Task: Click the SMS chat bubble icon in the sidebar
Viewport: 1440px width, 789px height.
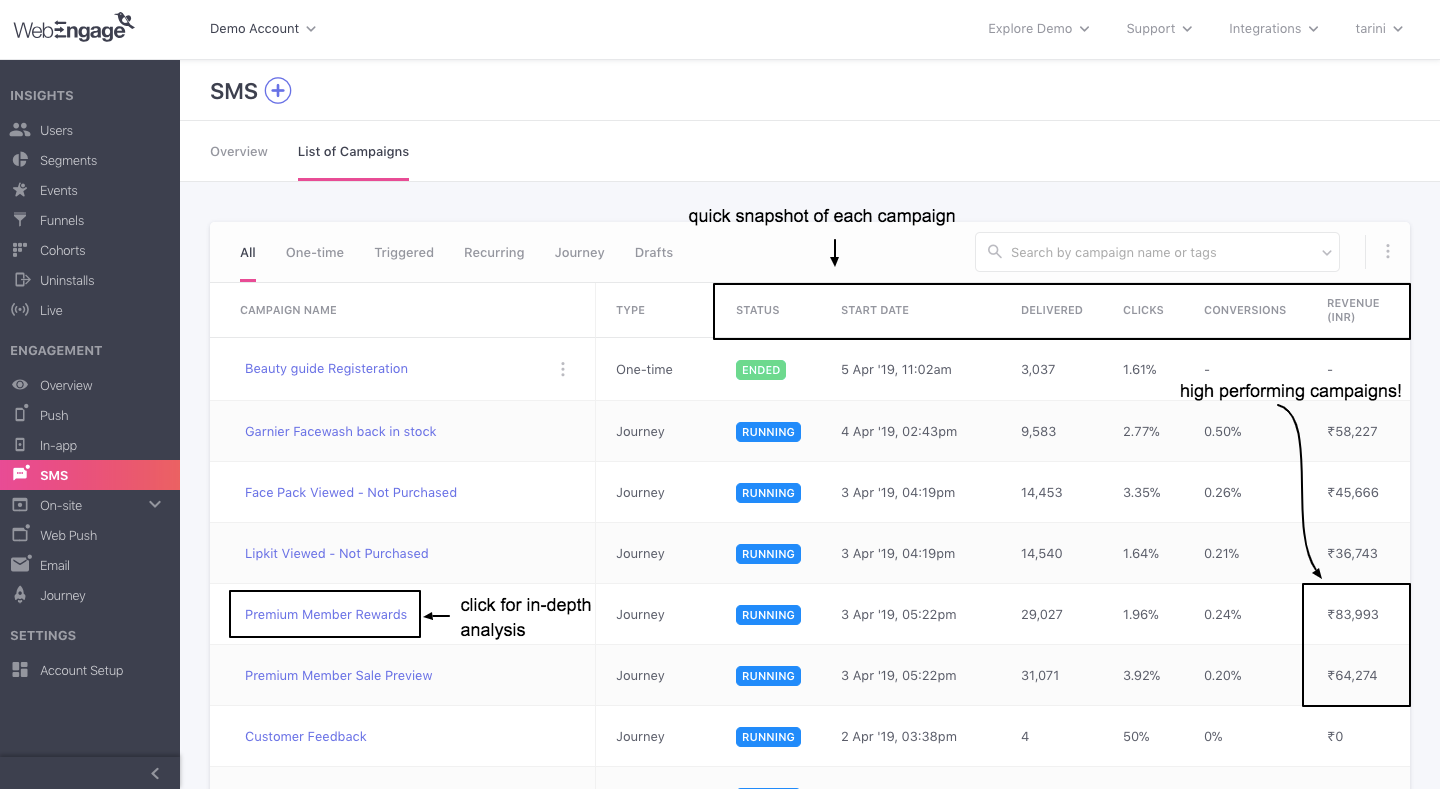Action: 20,475
